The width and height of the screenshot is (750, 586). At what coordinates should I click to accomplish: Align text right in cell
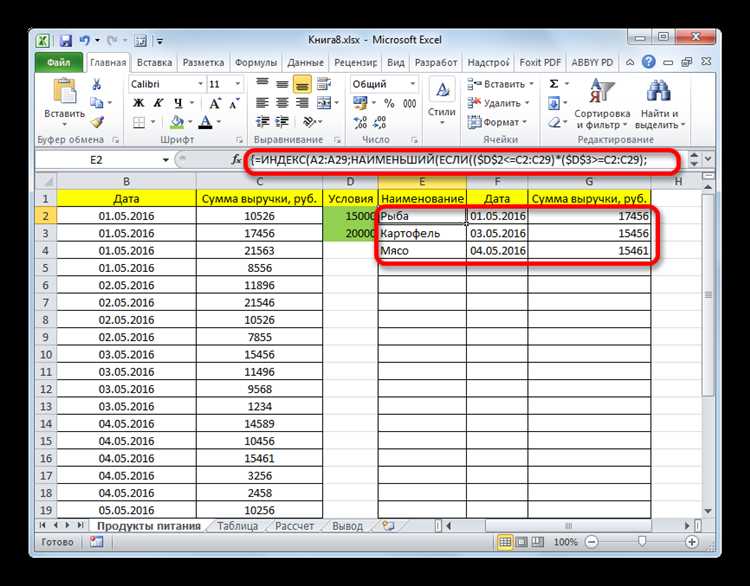(x=302, y=103)
